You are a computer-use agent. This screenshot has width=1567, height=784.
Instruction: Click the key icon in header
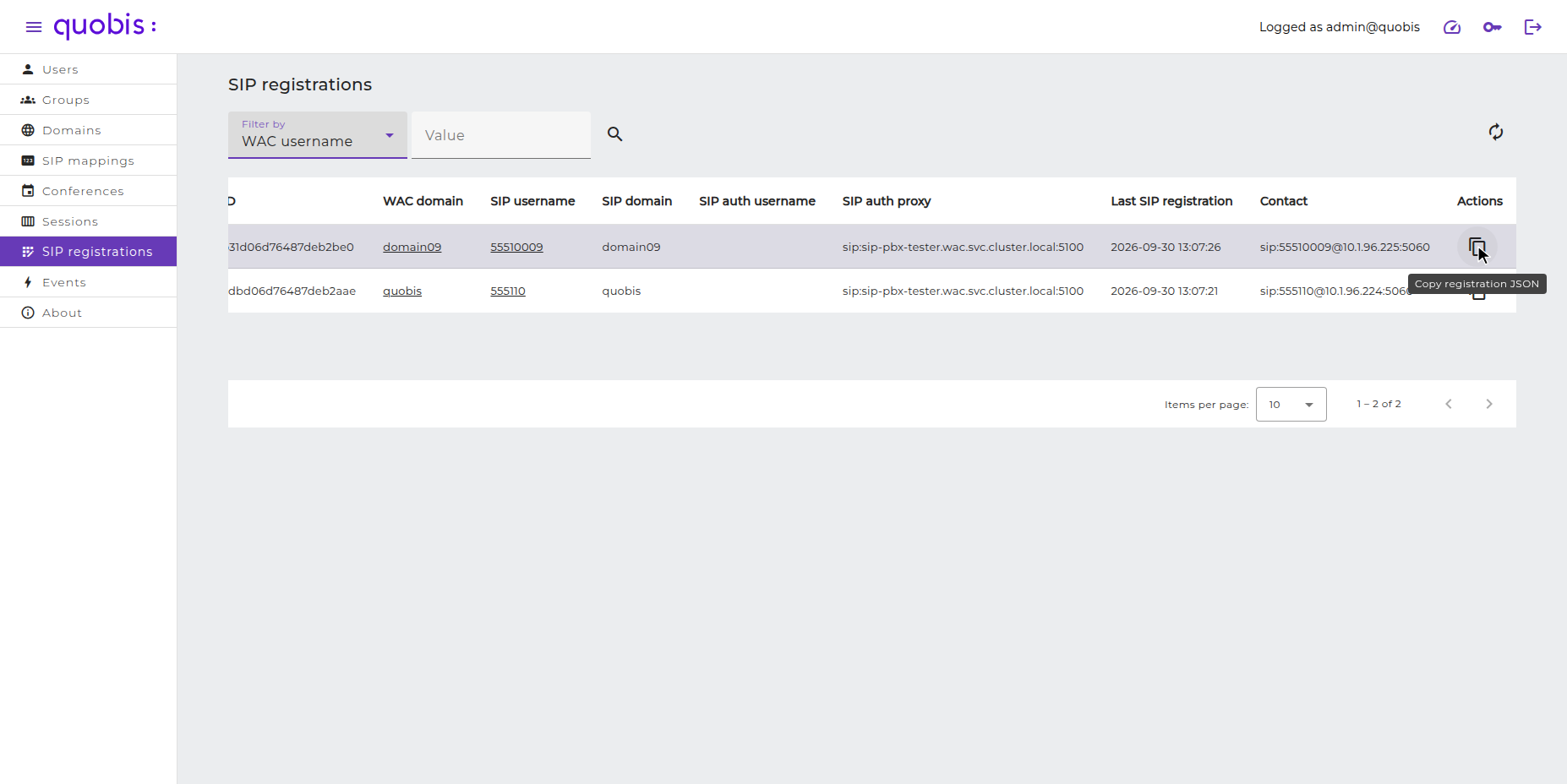[x=1493, y=27]
